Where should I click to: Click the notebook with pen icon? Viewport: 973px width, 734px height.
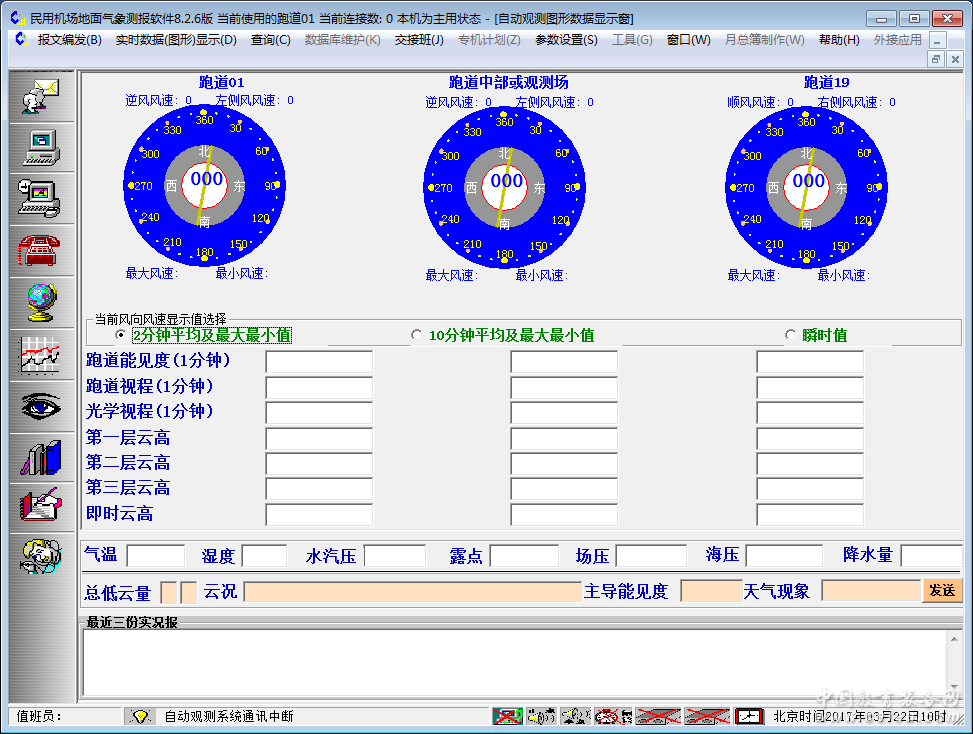[41, 506]
